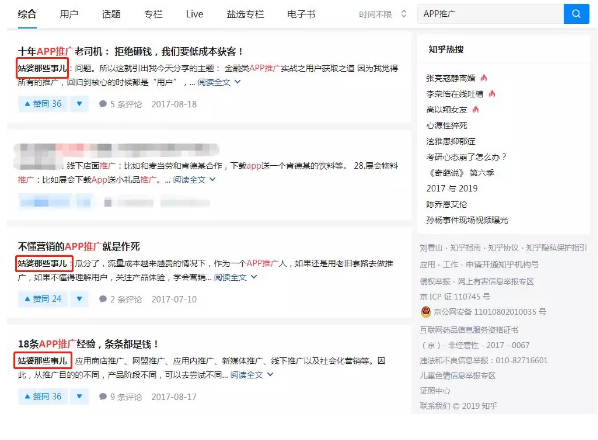
Task: Click the search field containing APP推广
Action: tap(490, 14)
